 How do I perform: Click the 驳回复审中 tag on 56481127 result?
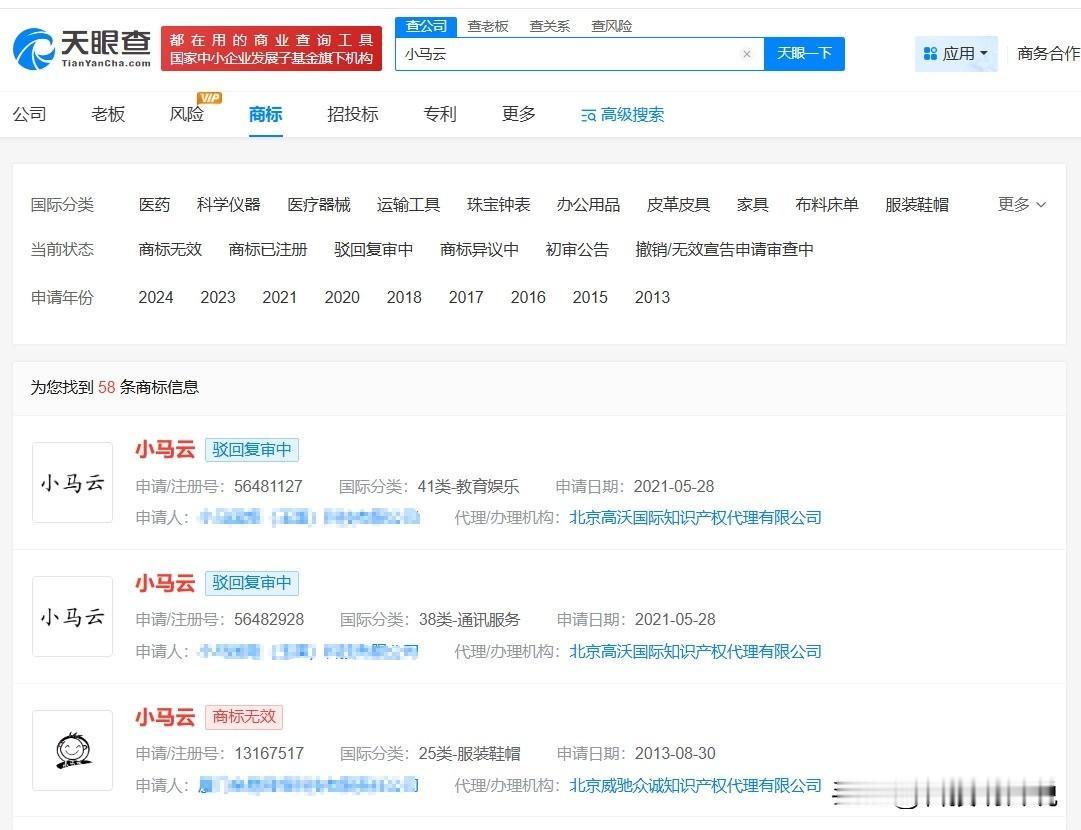(x=252, y=449)
